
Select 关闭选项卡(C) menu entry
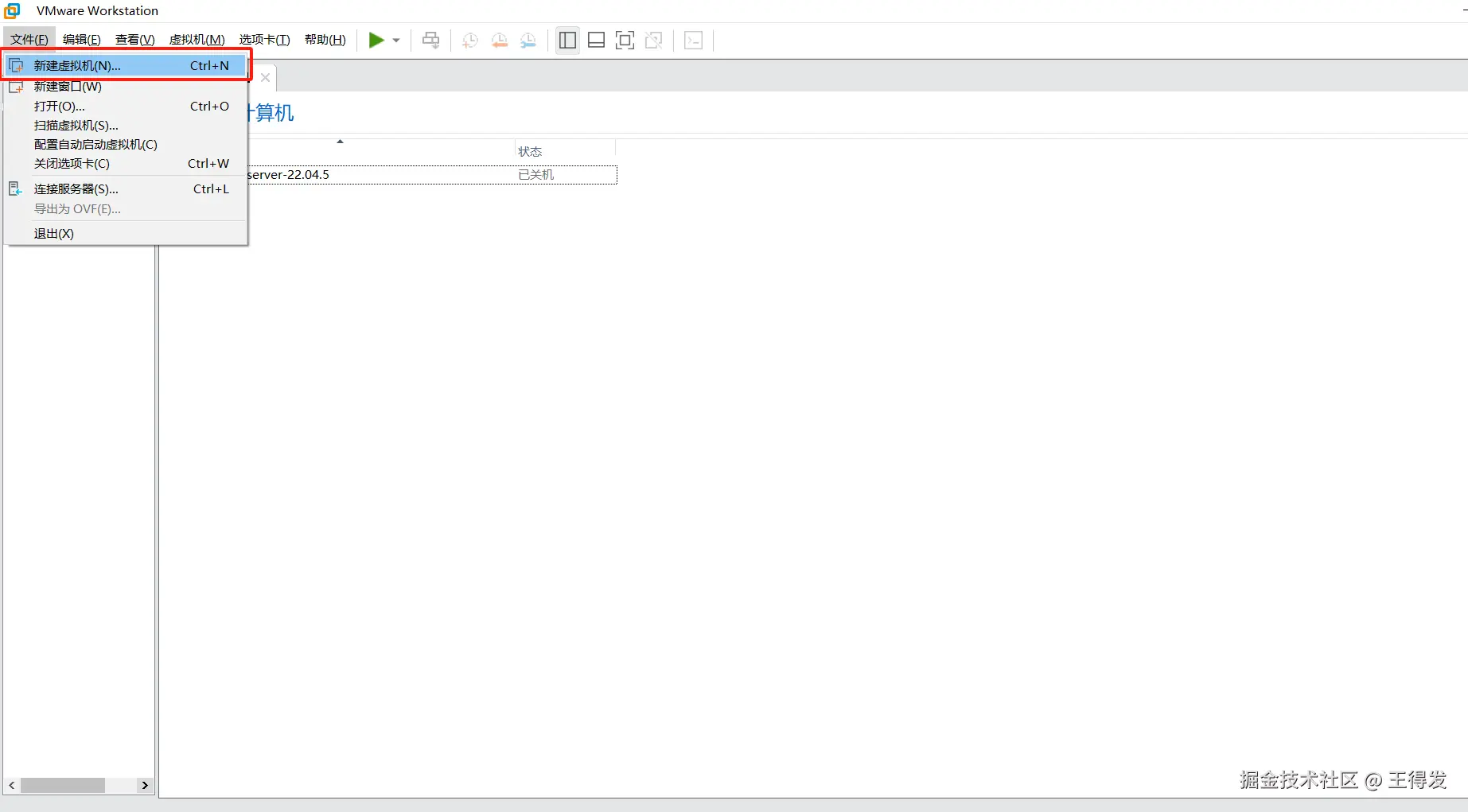pyautogui.click(x=126, y=163)
